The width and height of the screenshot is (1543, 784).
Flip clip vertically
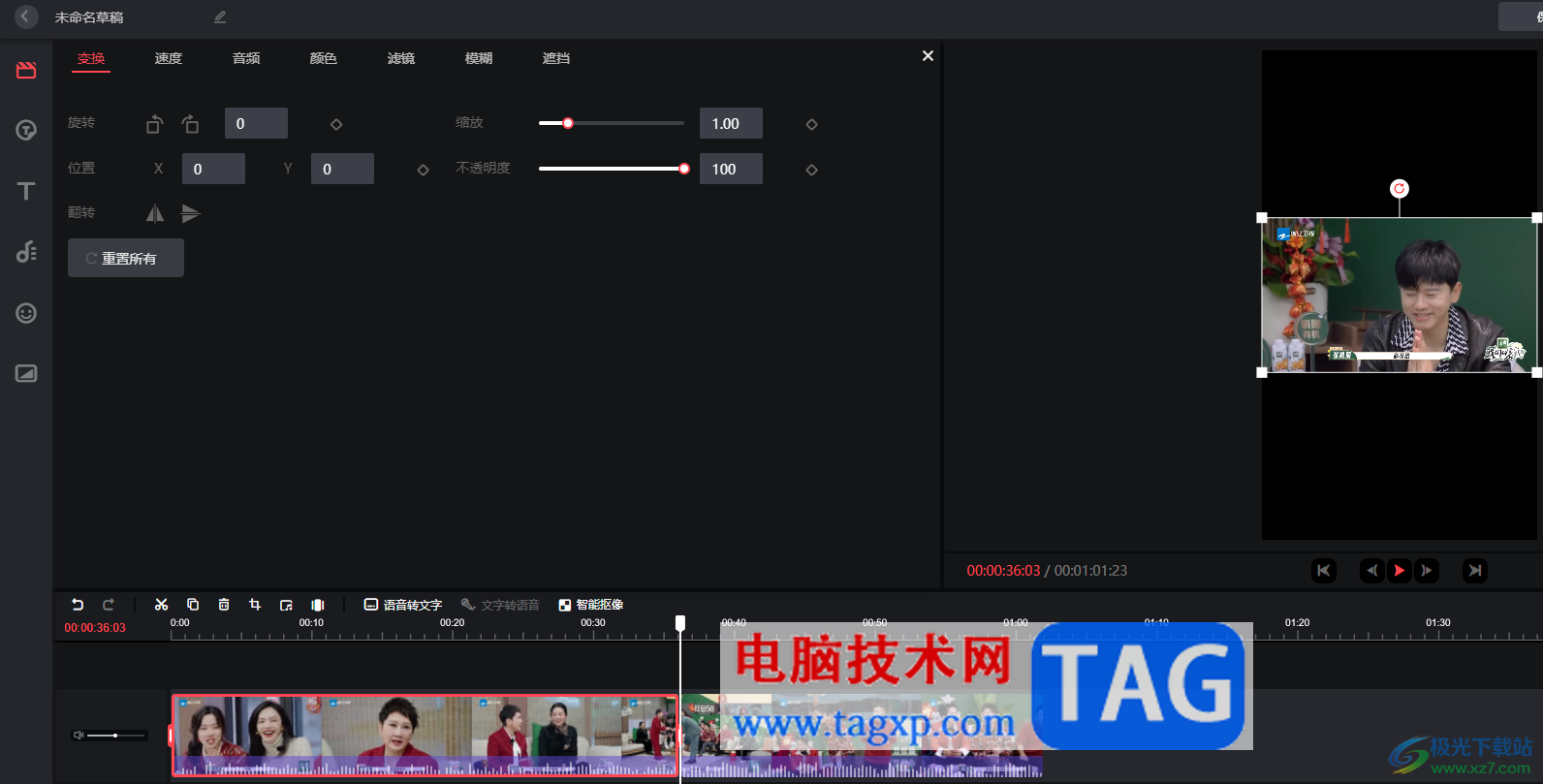(190, 213)
